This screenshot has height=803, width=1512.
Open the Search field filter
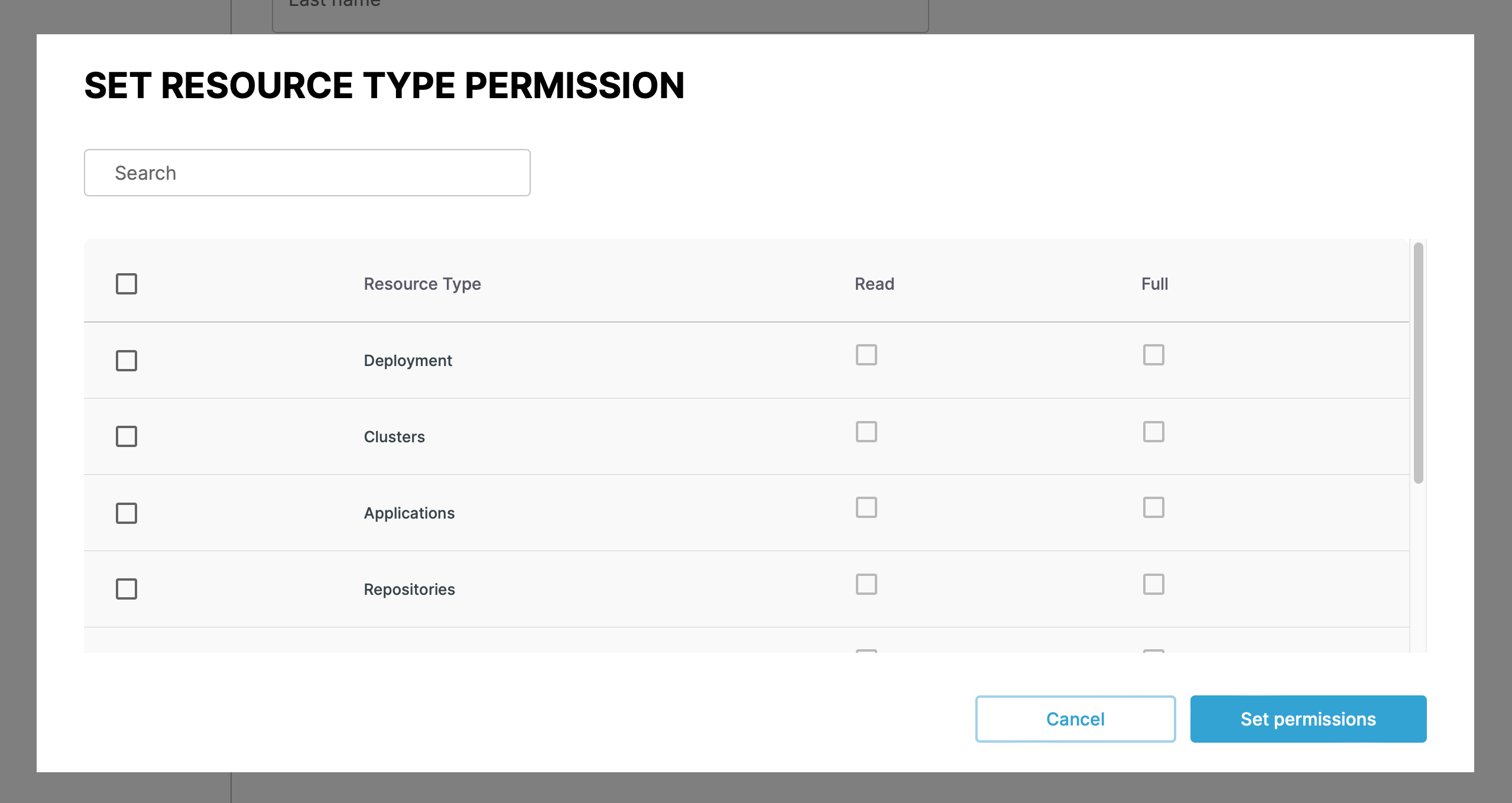[x=307, y=172]
